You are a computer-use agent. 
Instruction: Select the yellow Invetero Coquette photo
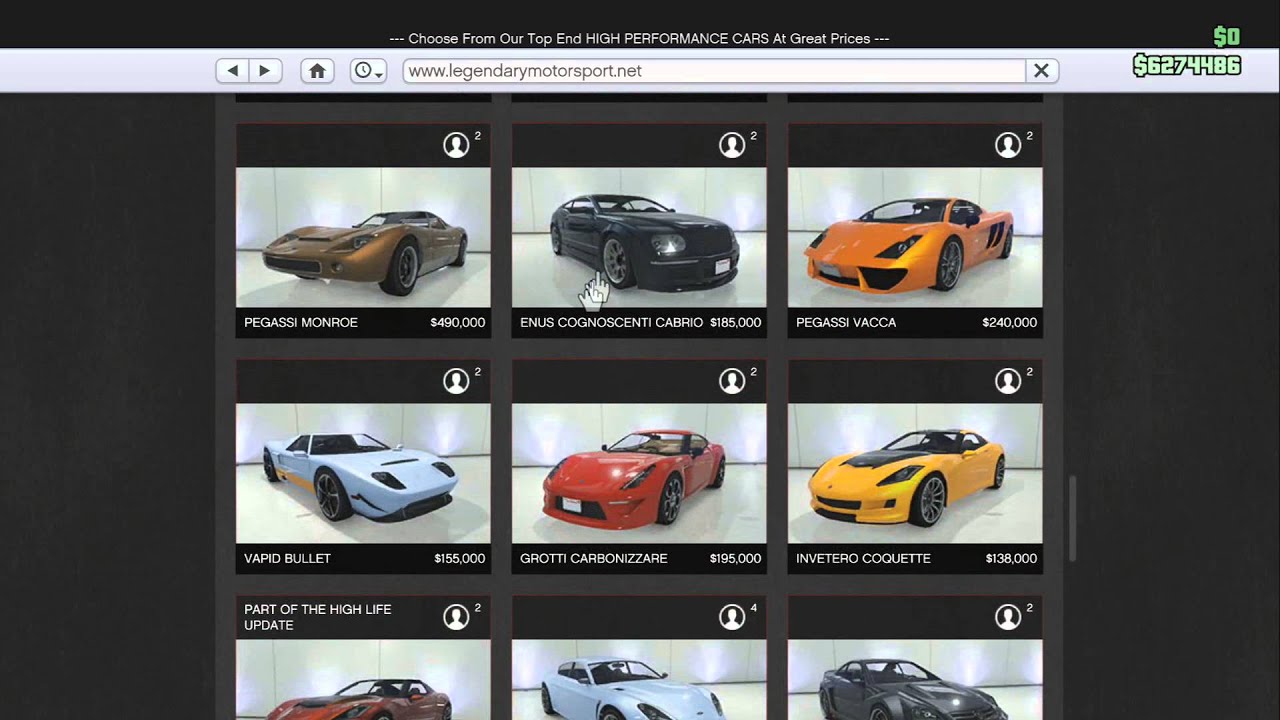click(915, 473)
